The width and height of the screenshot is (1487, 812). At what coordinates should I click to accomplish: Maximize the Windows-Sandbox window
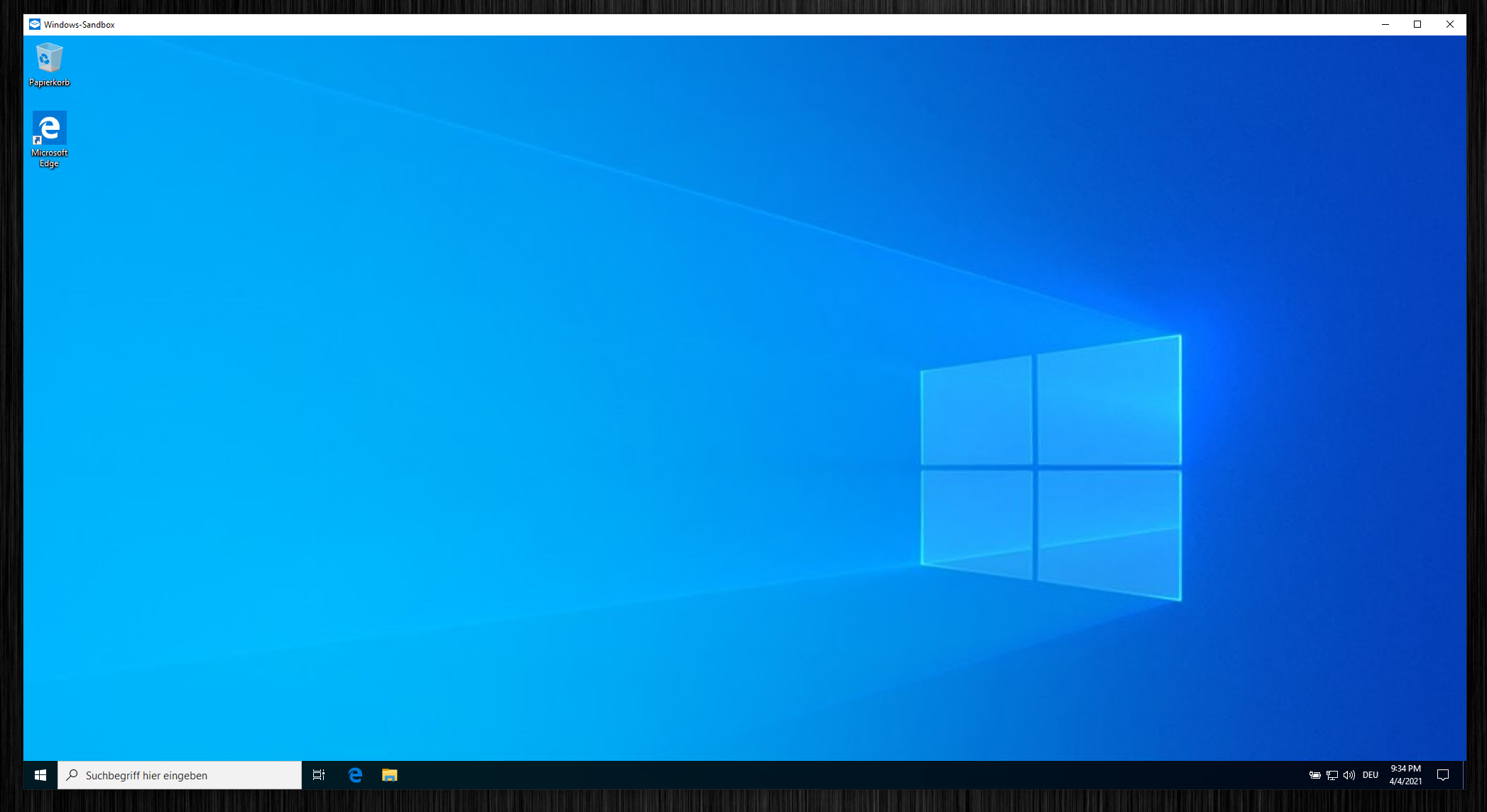pyautogui.click(x=1417, y=24)
